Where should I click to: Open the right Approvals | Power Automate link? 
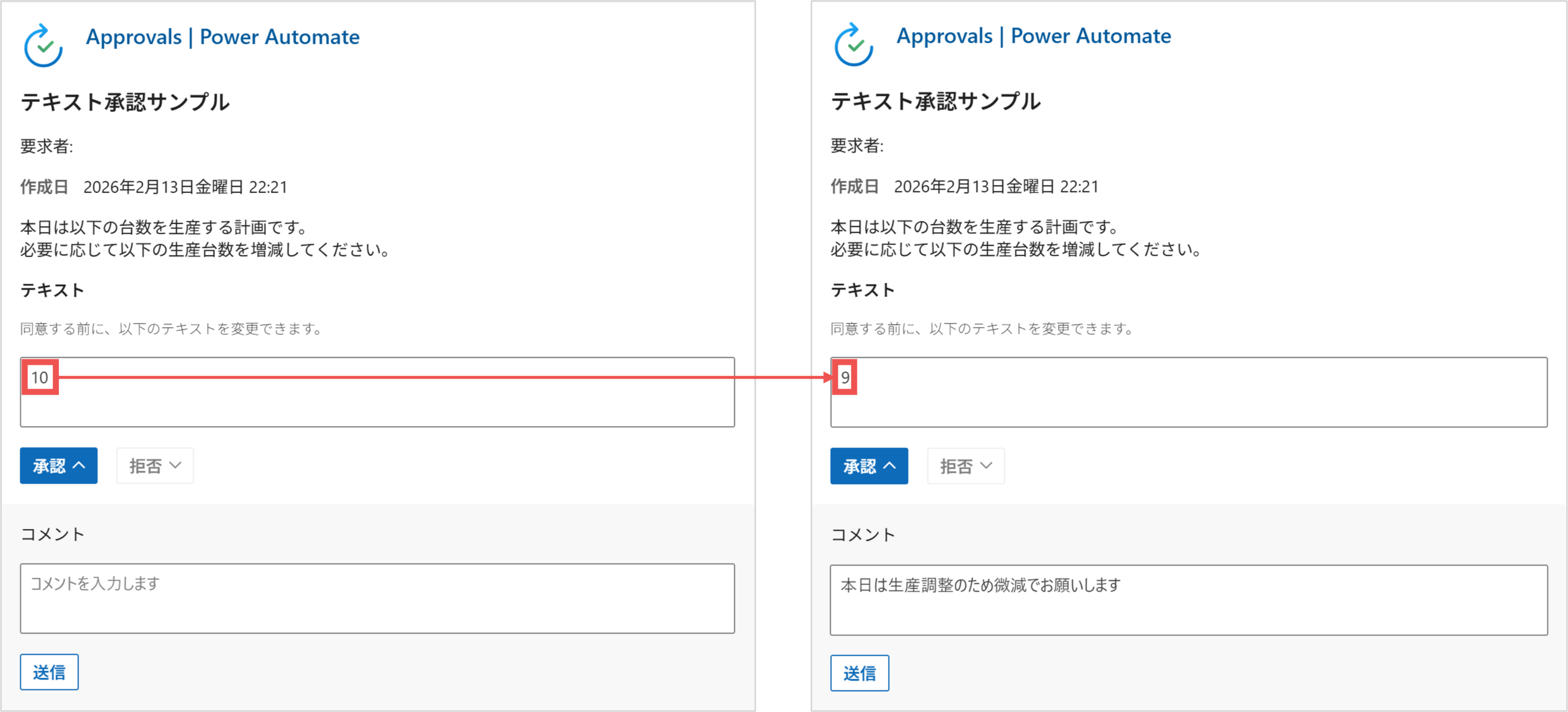[x=1033, y=36]
